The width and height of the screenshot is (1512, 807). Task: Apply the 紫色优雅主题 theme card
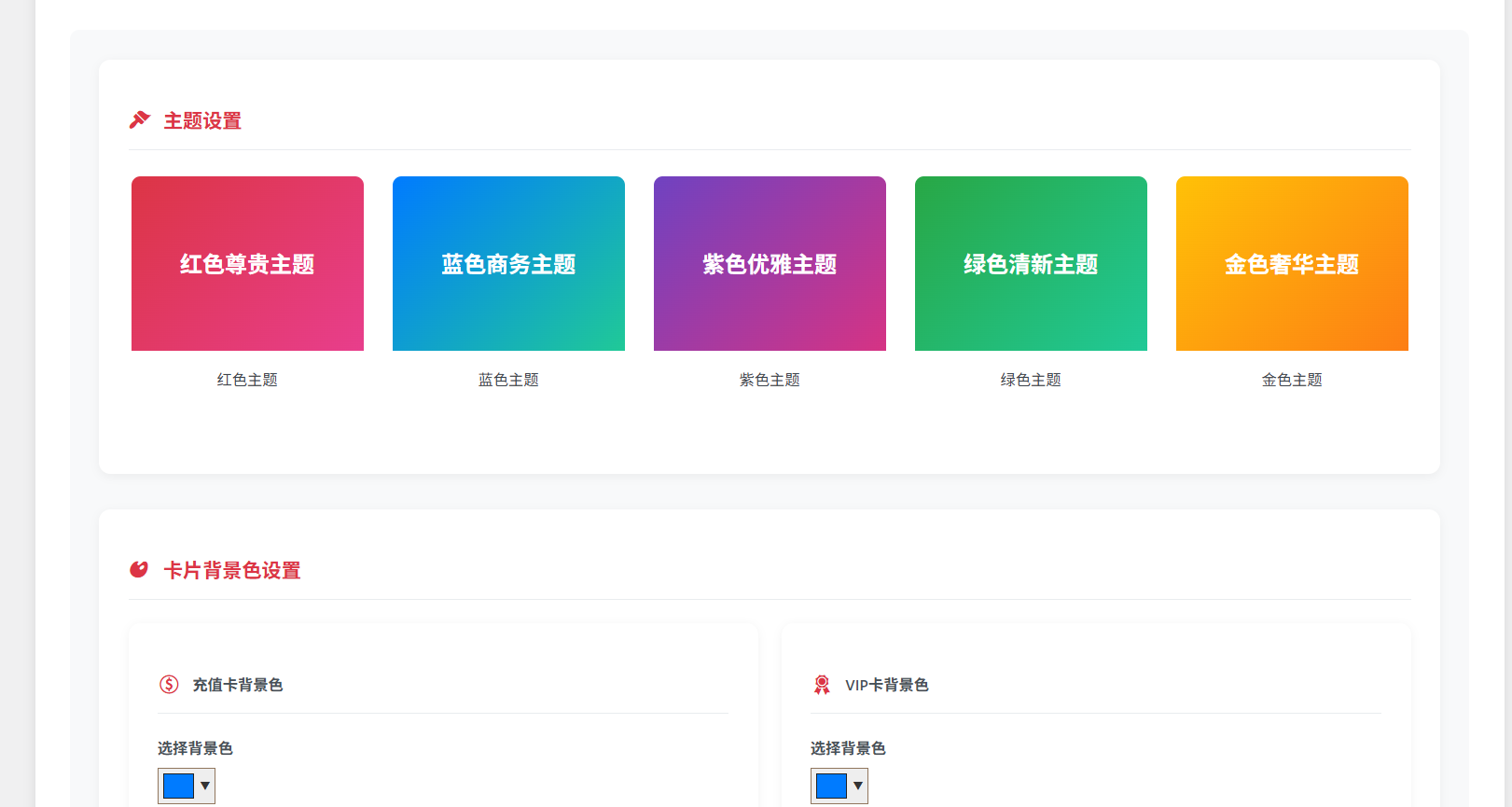pyautogui.click(x=770, y=264)
